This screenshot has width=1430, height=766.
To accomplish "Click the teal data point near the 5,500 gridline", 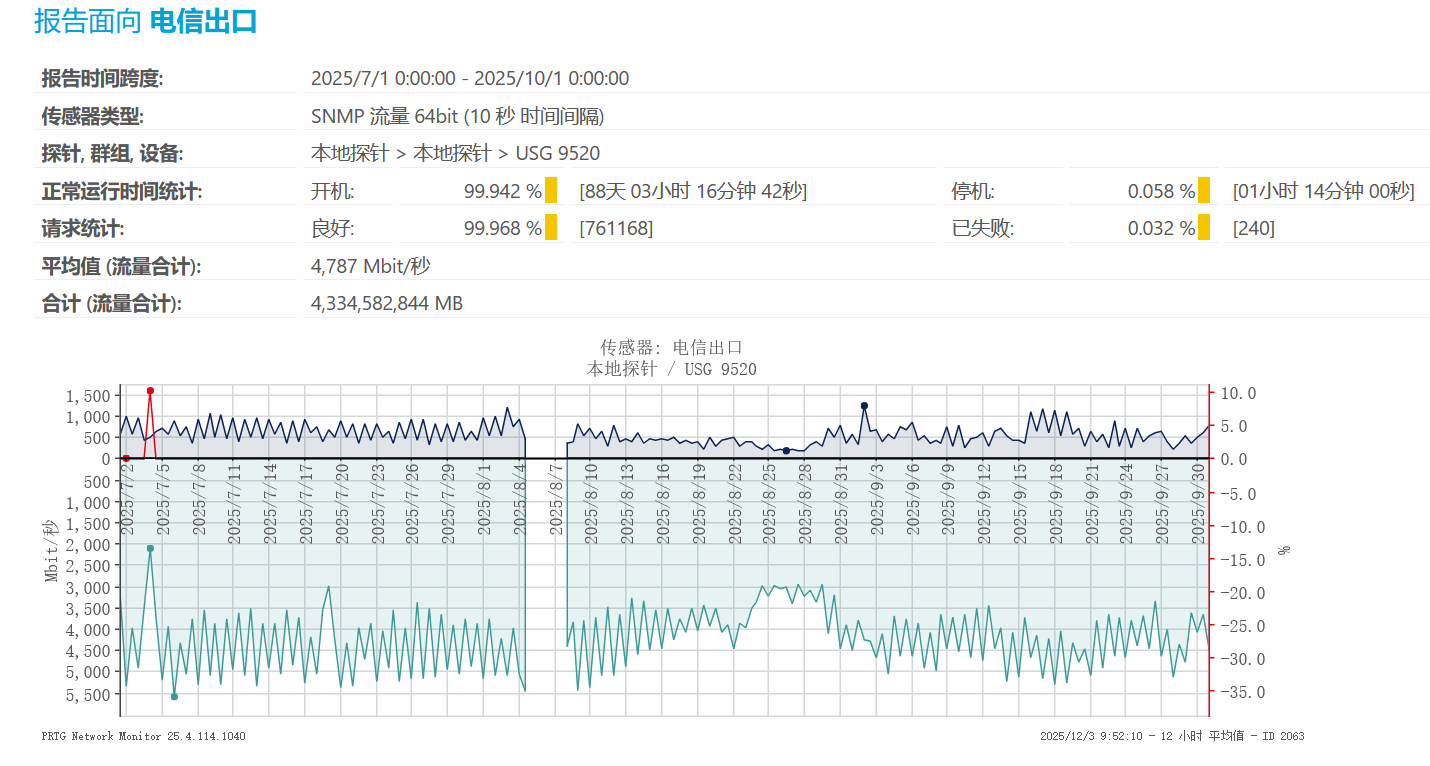I will click(174, 697).
